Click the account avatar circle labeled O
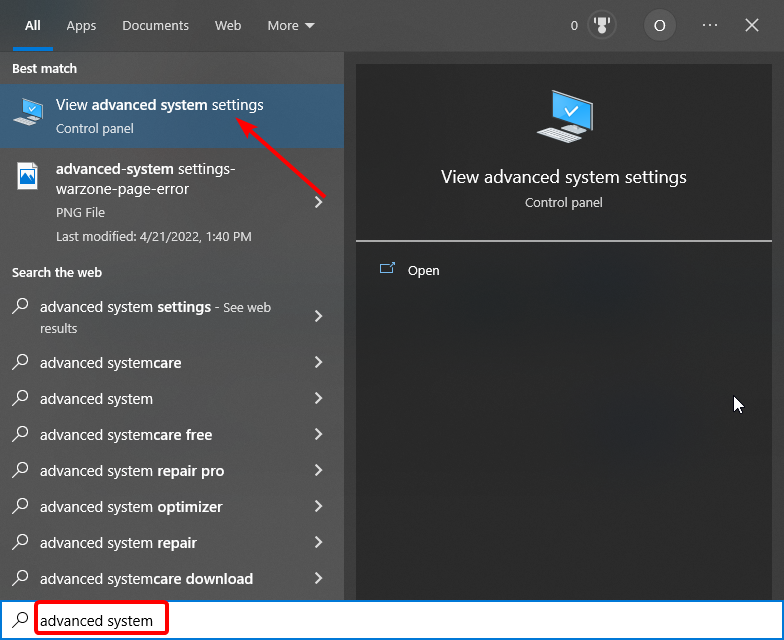The width and height of the screenshot is (784, 640). (x=660, y=25)
